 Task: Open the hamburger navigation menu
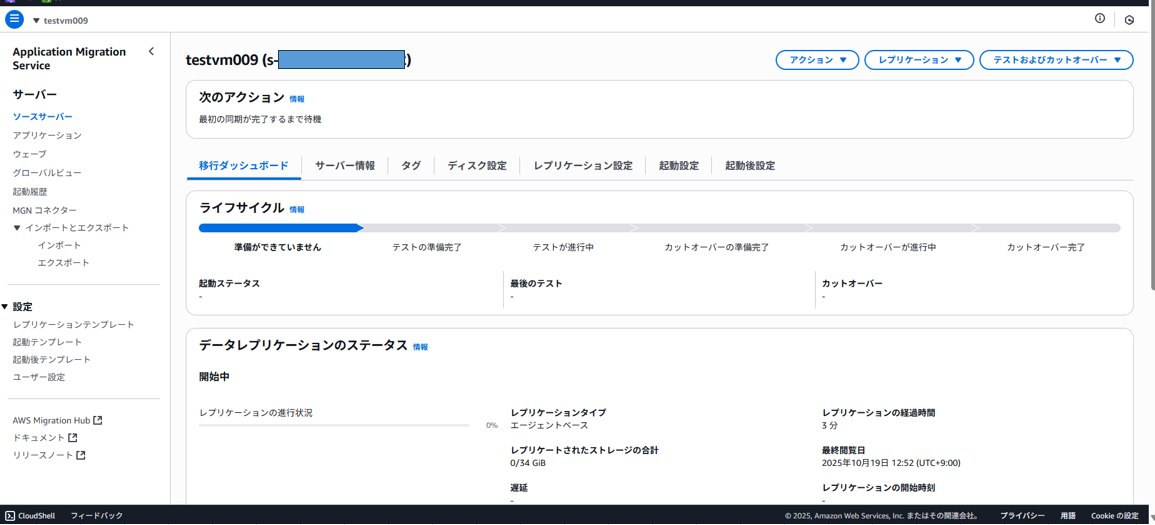click(x=15, y=20)
